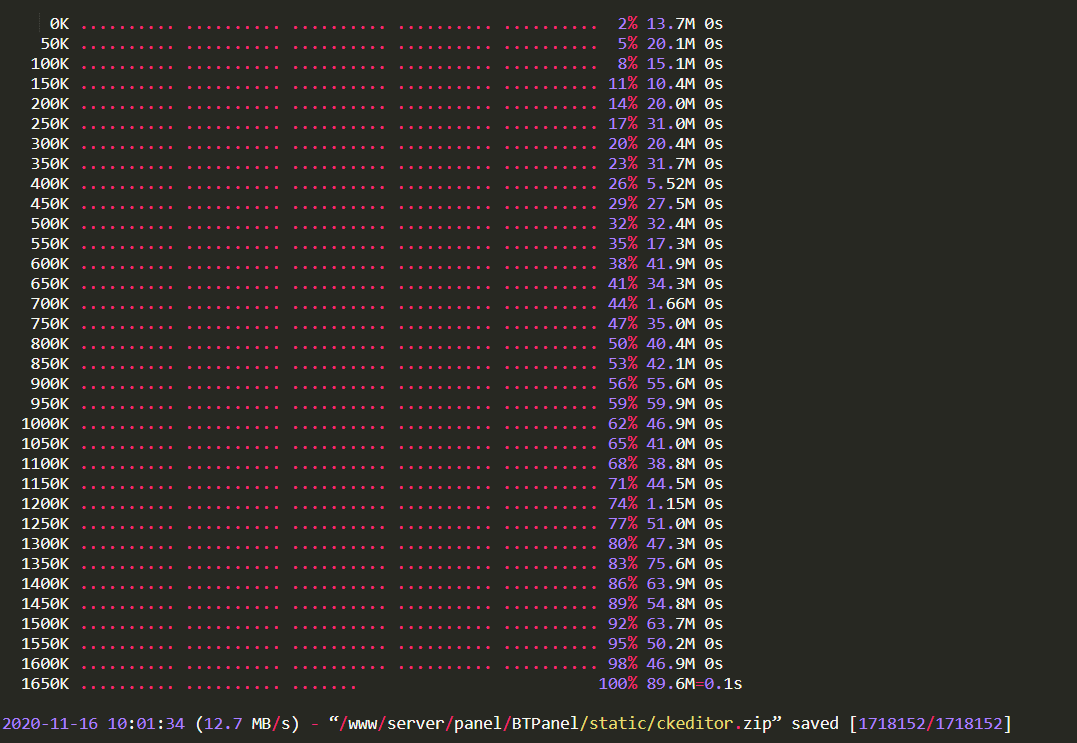The width and height of the screenshot is (1077, 743).
Task: Click the 1000K offset label
Action: click(x=45, y=424)
